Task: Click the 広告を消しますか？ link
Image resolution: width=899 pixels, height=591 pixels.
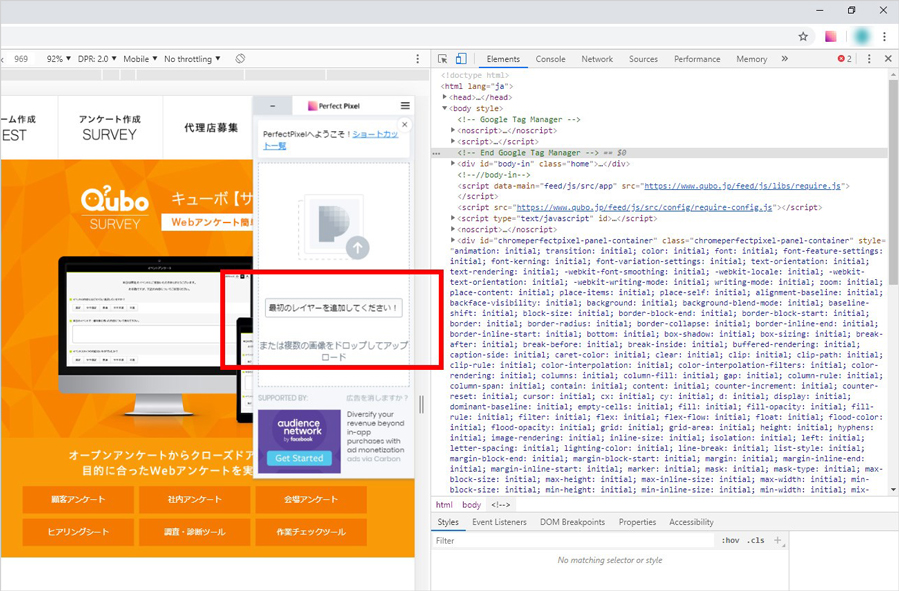Action: (x=377, y=398)
